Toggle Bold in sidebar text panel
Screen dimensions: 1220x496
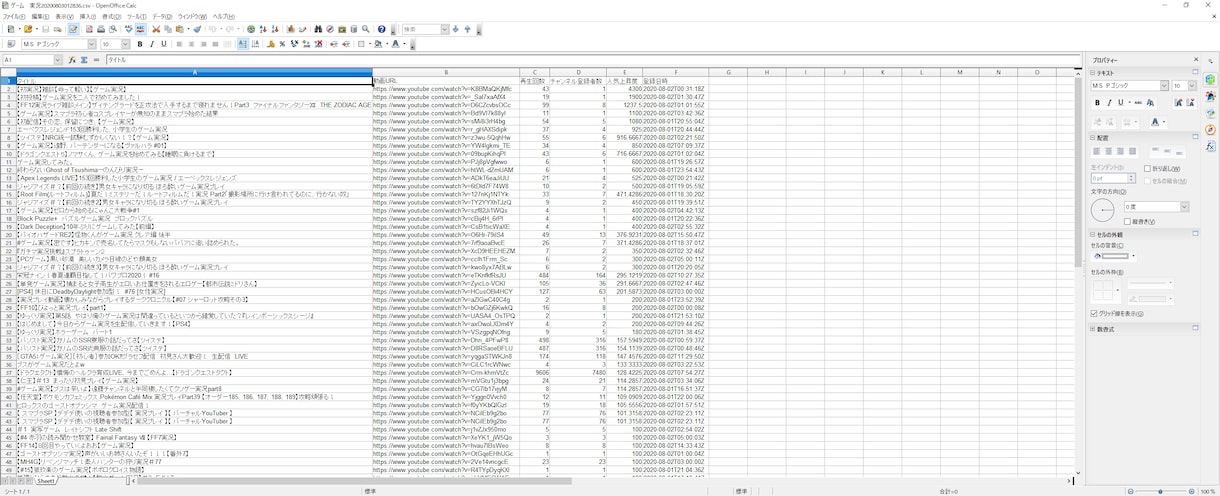tap(1097, 103)
